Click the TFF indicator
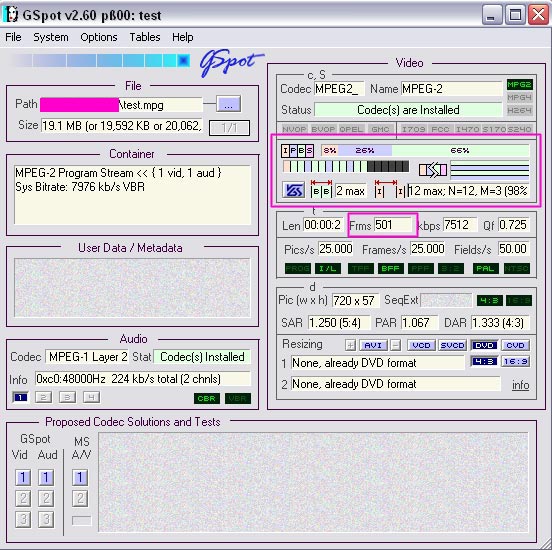This screenshot has width=552, height=550. click(x=360, y=268)
